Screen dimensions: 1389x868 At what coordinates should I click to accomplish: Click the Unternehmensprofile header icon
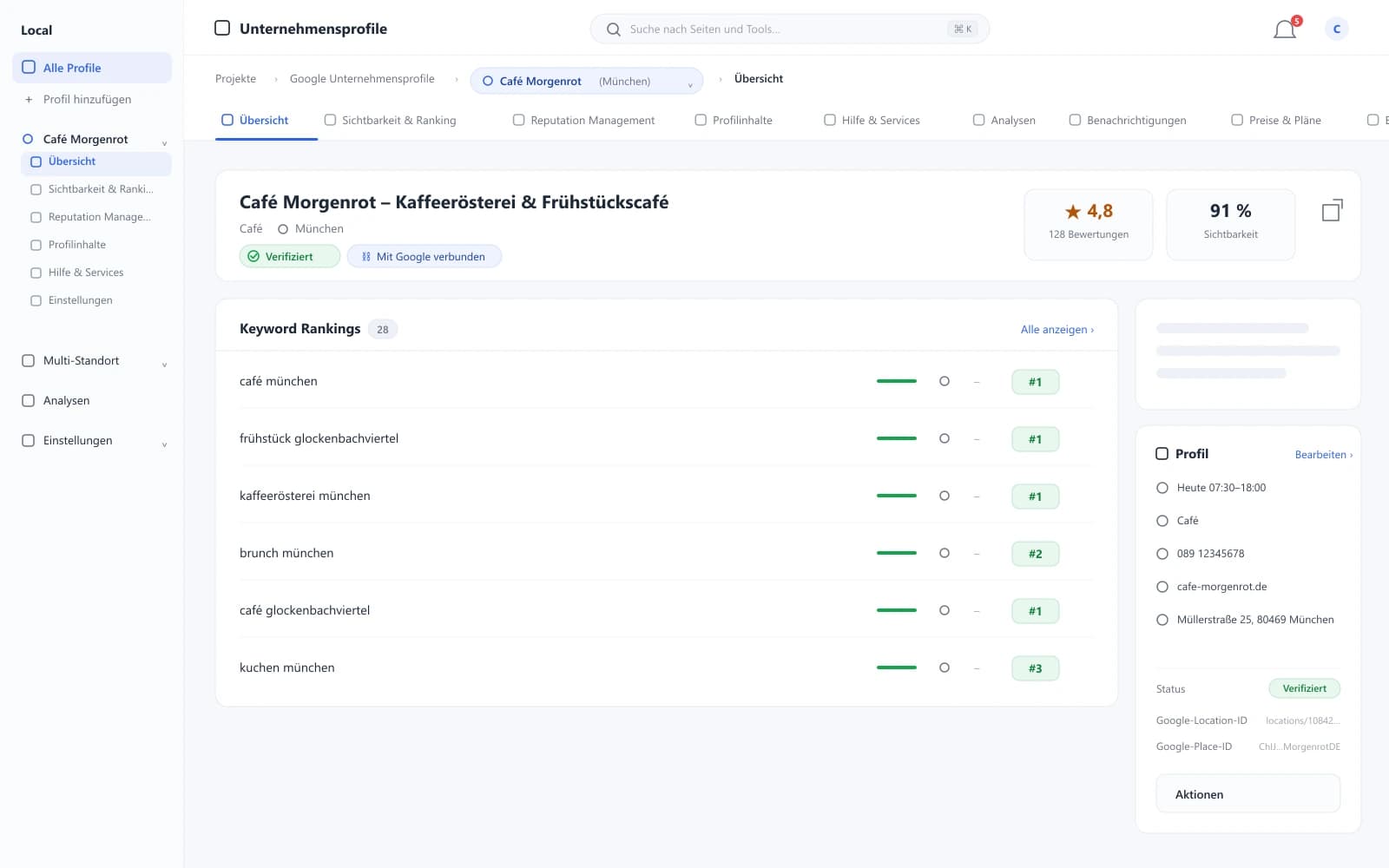[222, 28]
